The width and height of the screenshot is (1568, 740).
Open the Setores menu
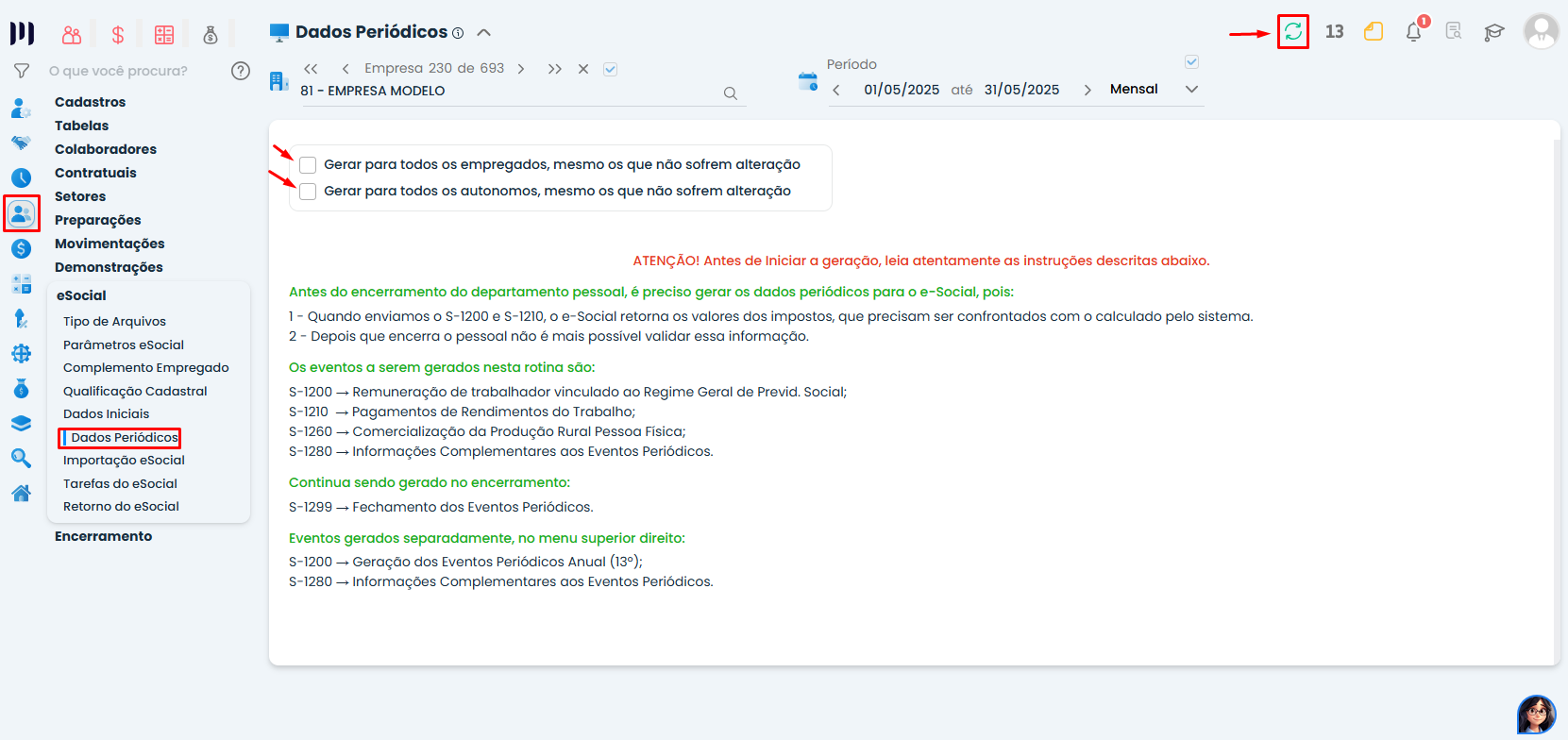point(80,196)
